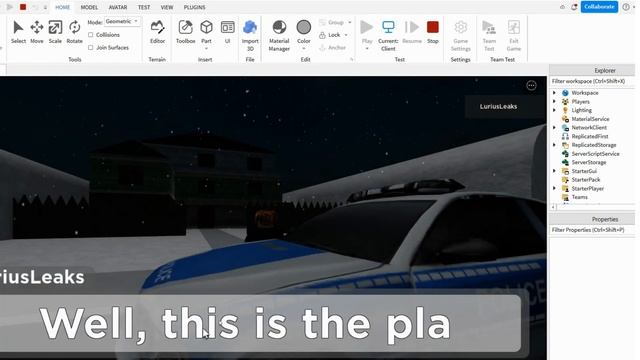The image size is (640, 360).
Task: Switch to the VIEW tab
Action: tap(167, 7)
